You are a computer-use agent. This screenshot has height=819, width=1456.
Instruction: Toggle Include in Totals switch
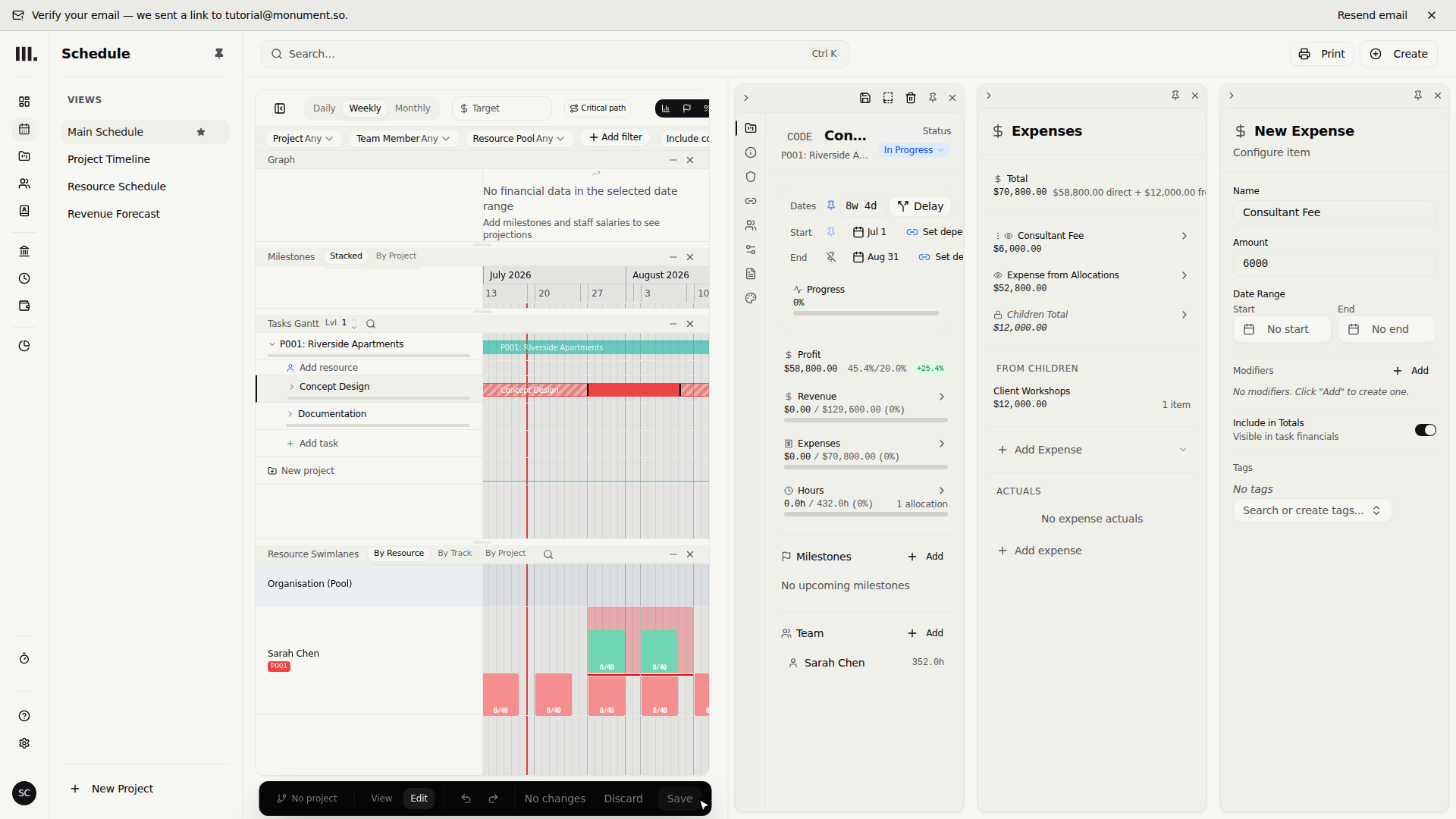(1425, 430)
